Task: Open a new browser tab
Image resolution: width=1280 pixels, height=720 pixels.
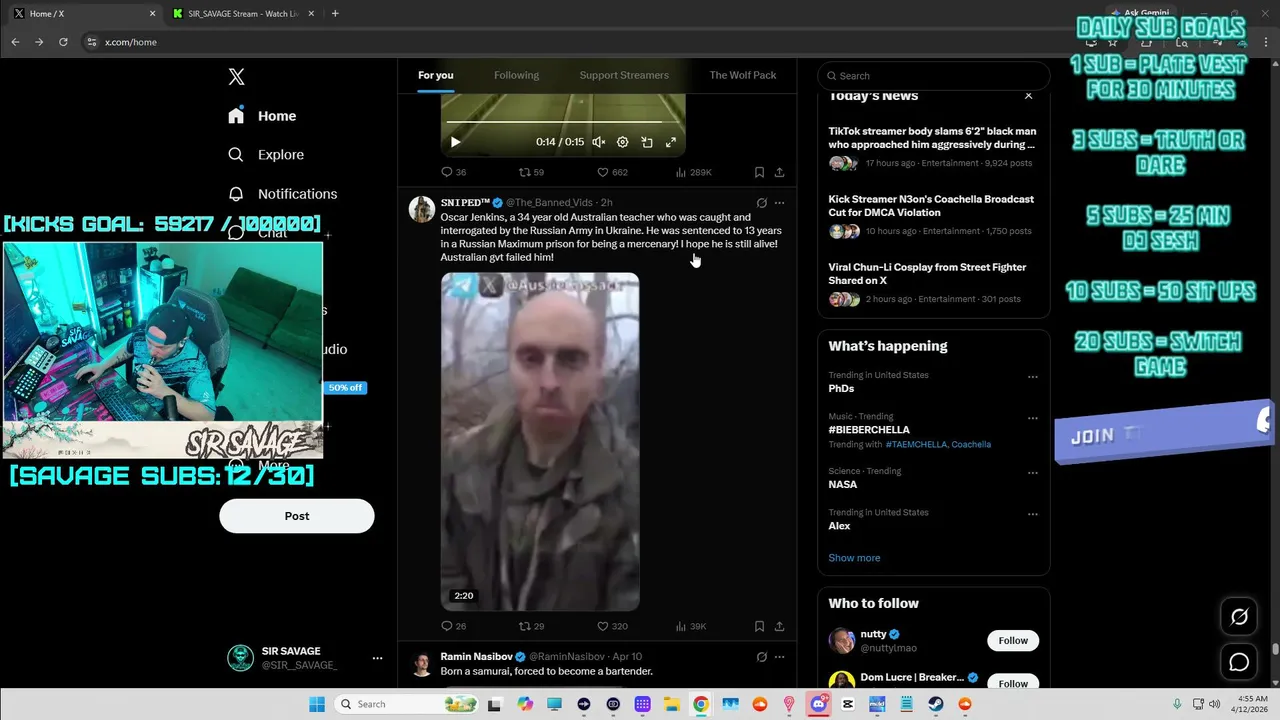Action: (x=335, y=14)
